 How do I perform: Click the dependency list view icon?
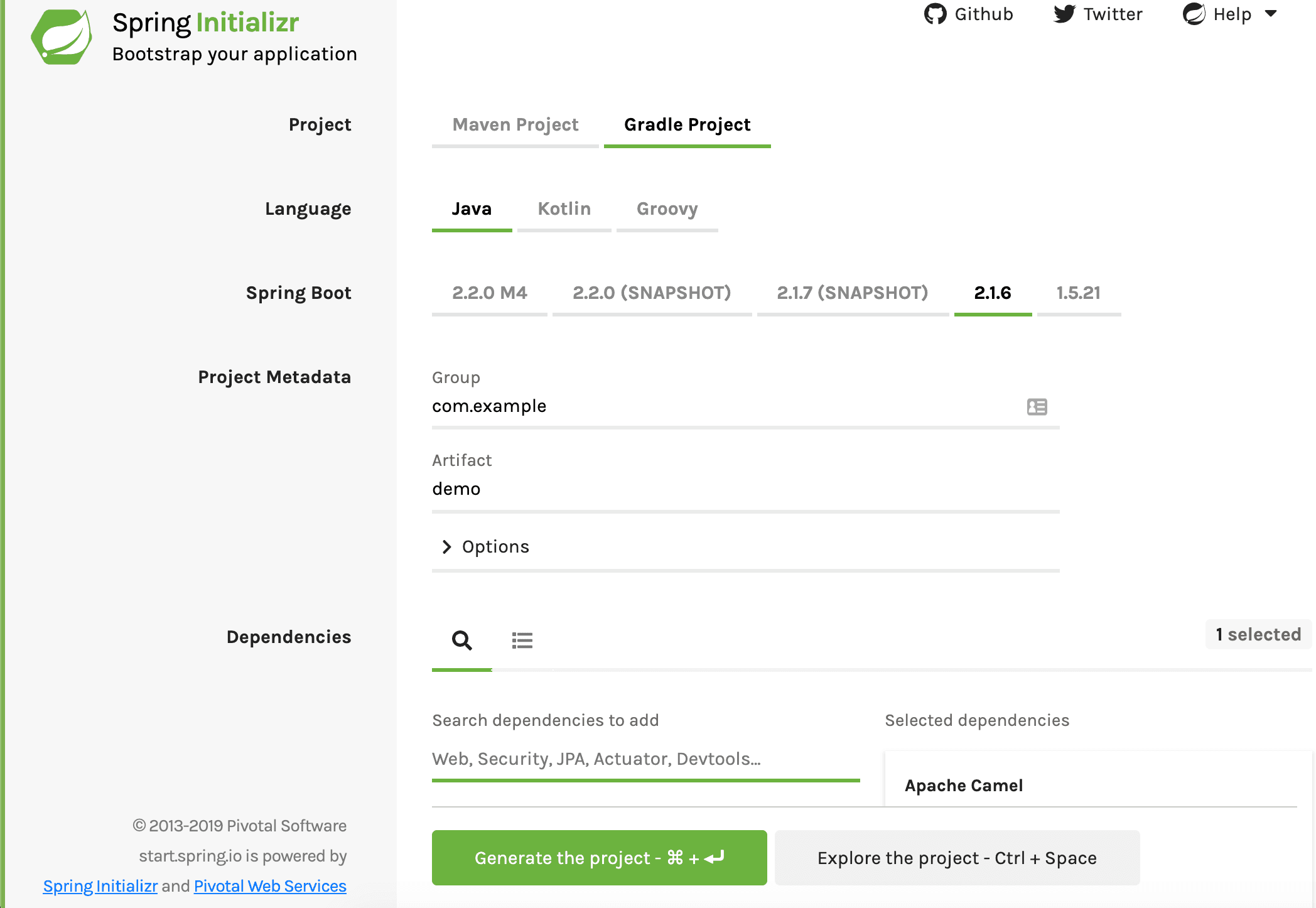tap(522, 639)
